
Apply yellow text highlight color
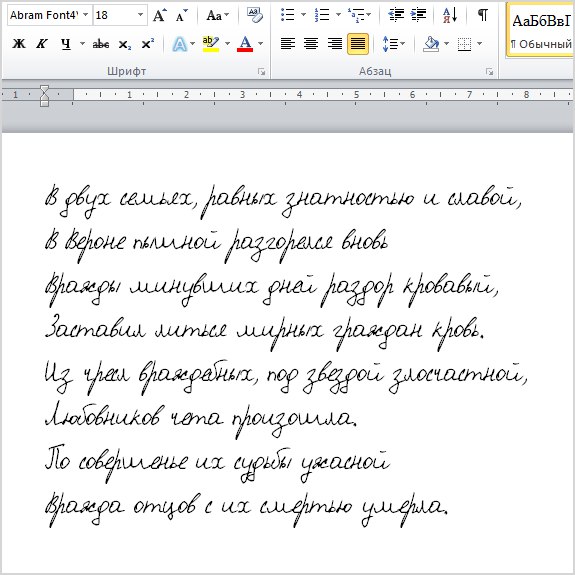coord(211,44)
